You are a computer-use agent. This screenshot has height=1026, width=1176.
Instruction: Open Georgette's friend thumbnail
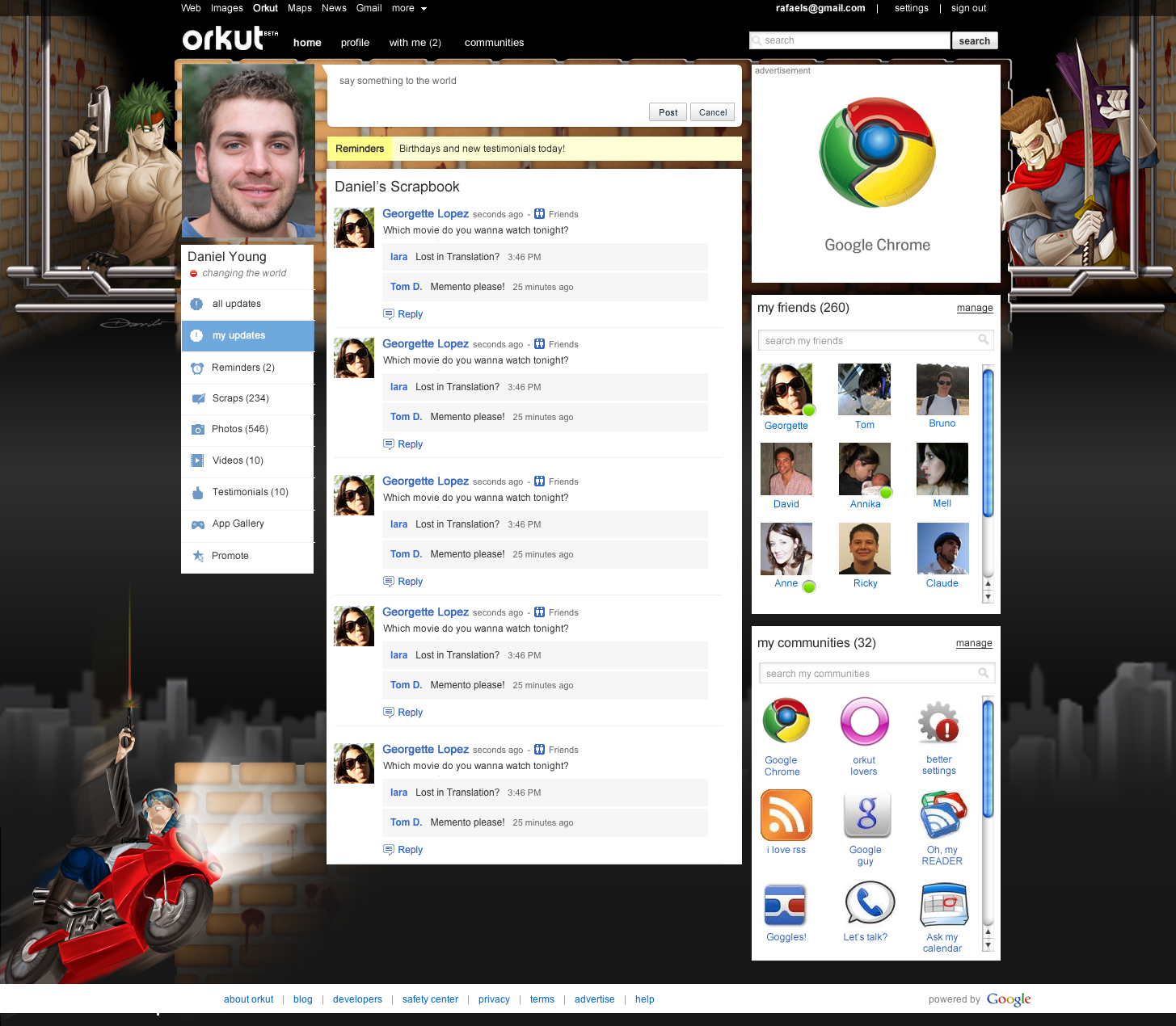click(x=786, y=389)
